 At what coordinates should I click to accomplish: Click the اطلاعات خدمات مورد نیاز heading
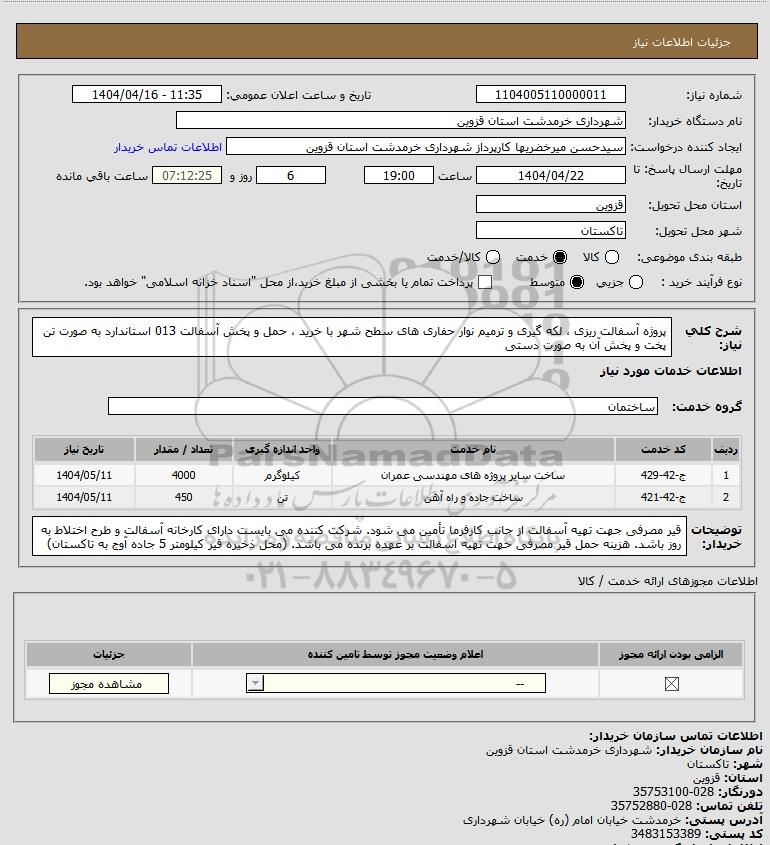[670, 371]
